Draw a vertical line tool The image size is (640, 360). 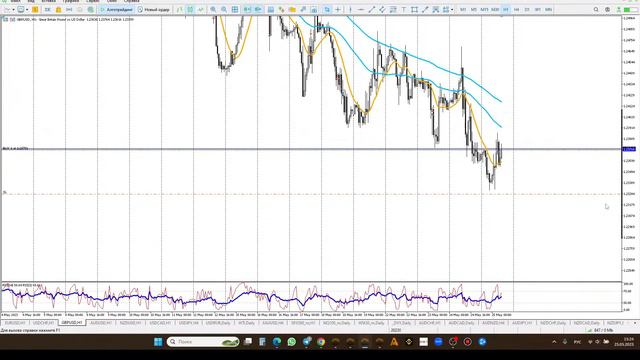(x=350, y=9)
